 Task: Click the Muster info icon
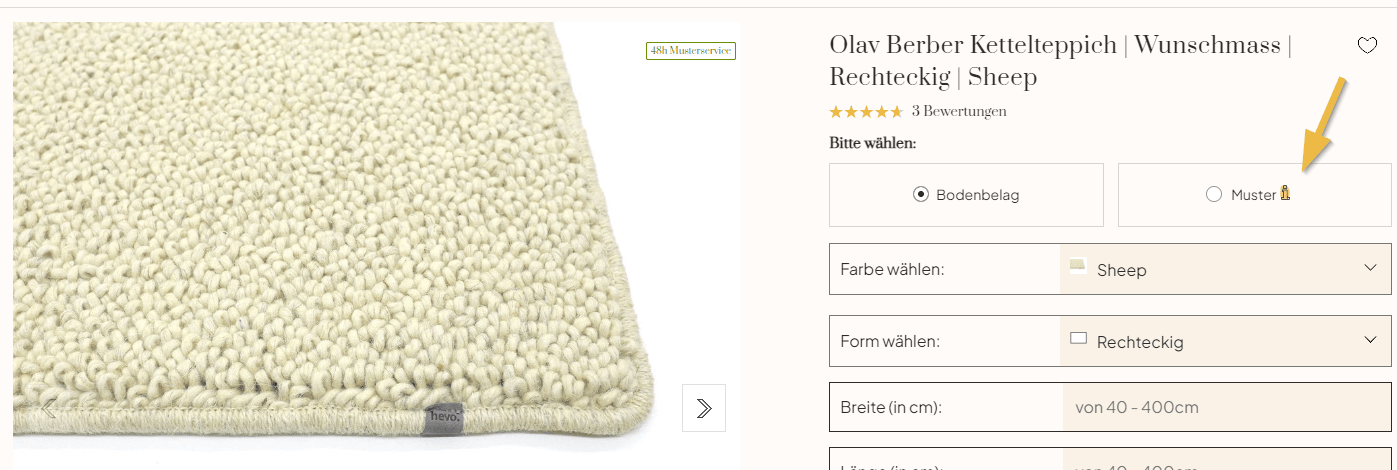[x=1286, y=194]
